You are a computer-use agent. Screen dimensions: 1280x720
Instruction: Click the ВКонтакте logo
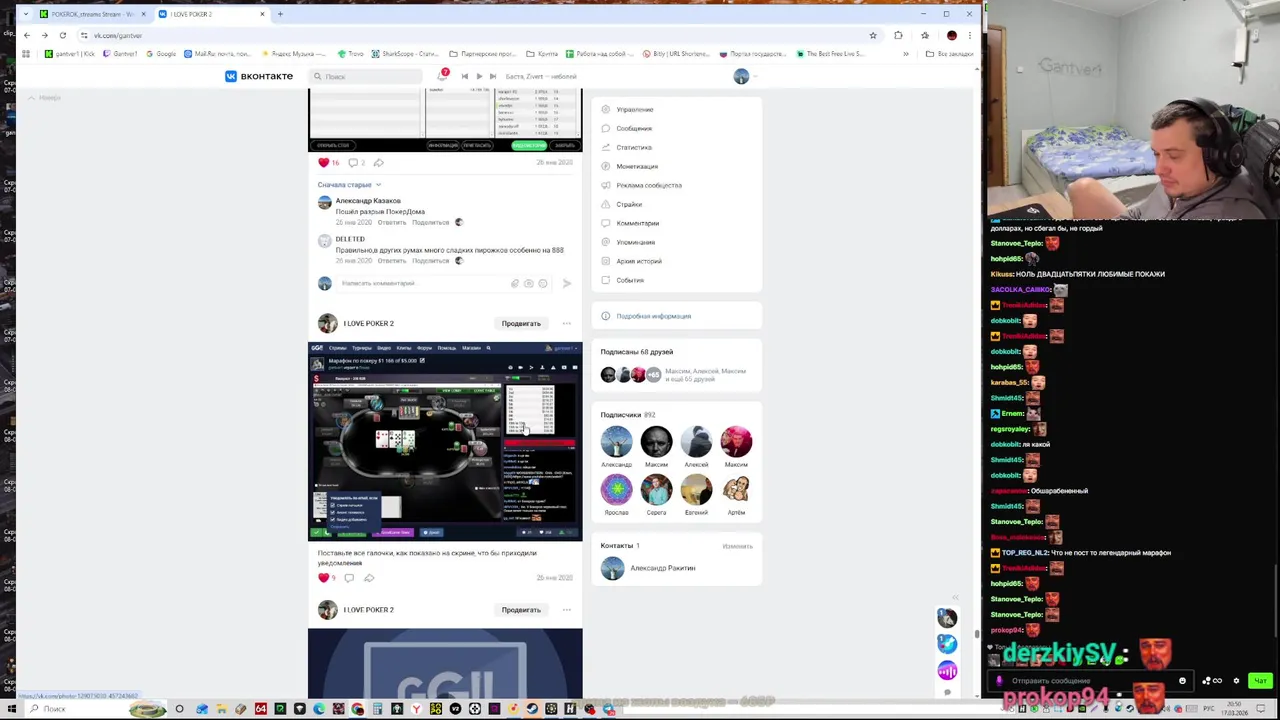[259, 76]
